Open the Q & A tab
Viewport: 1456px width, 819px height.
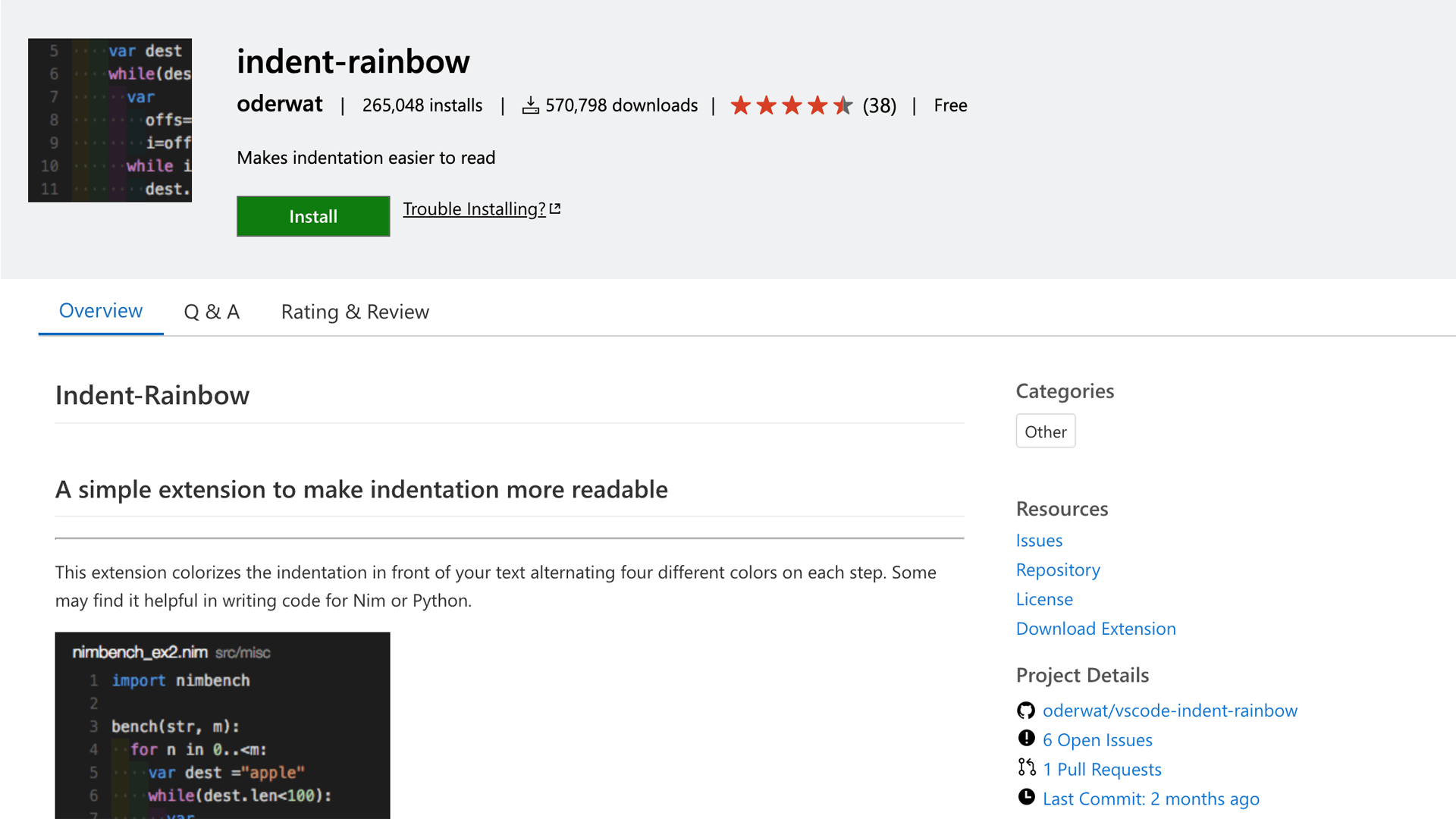click(212, 312)
